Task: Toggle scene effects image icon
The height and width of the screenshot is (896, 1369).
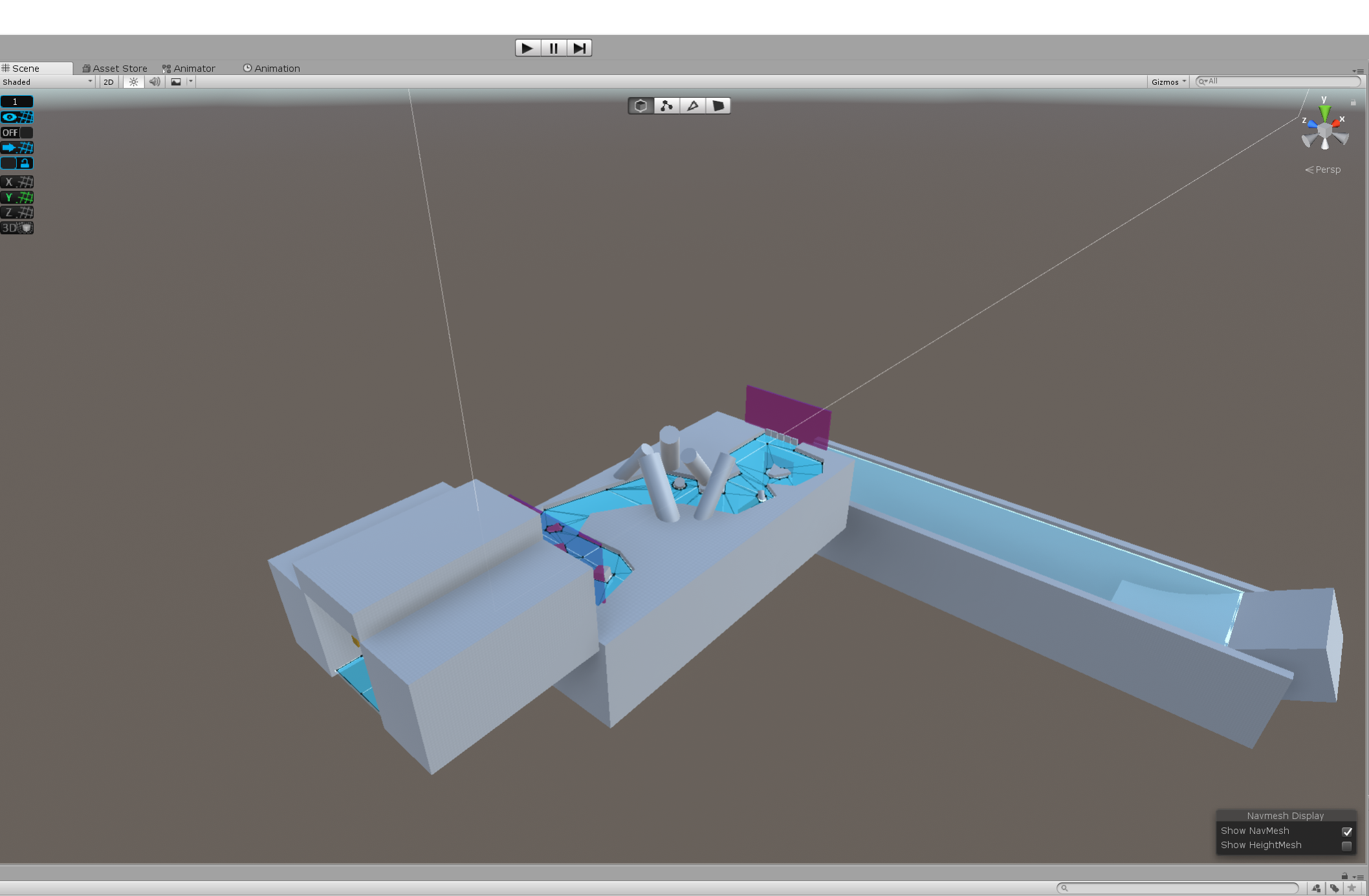Action: pos(176,82)
